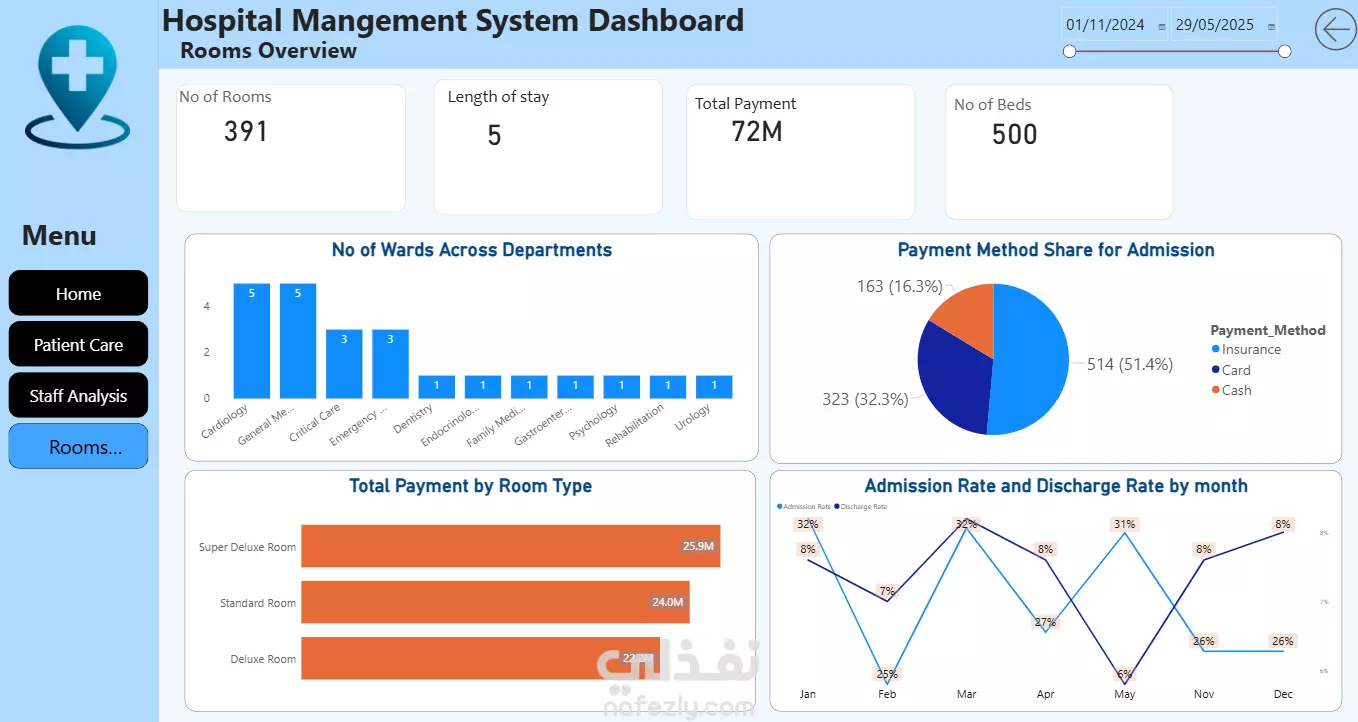Select the Rooms menu button
Image resolution: width=1358 pixels, height=722 pixels.
78,446
